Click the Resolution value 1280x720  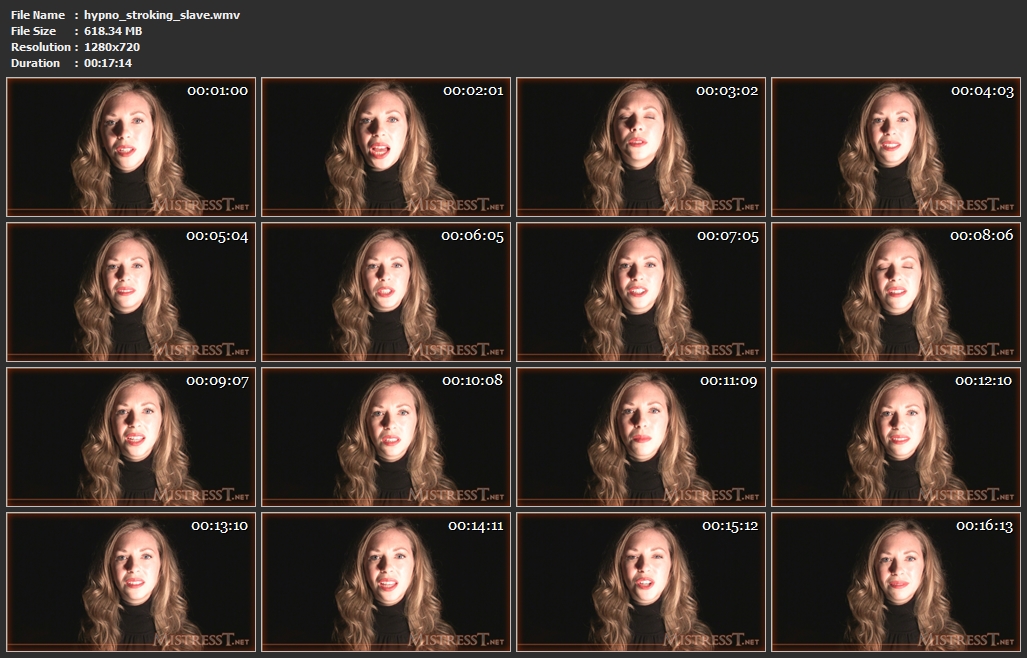(112, 47)
